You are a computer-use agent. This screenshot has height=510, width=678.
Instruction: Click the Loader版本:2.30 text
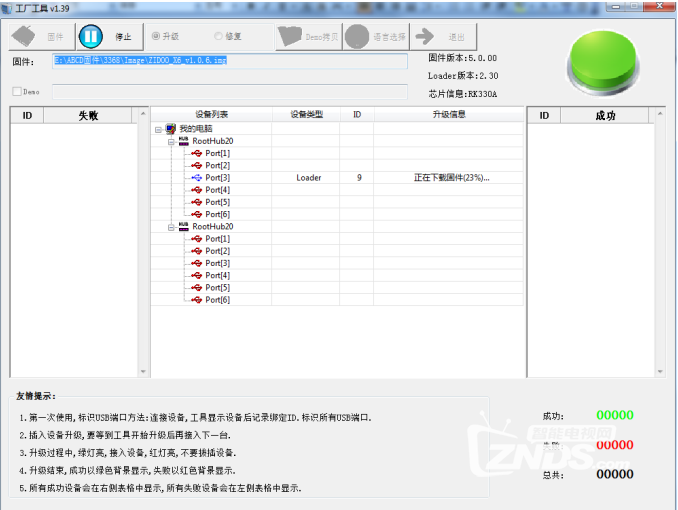(x=463, y=76)
